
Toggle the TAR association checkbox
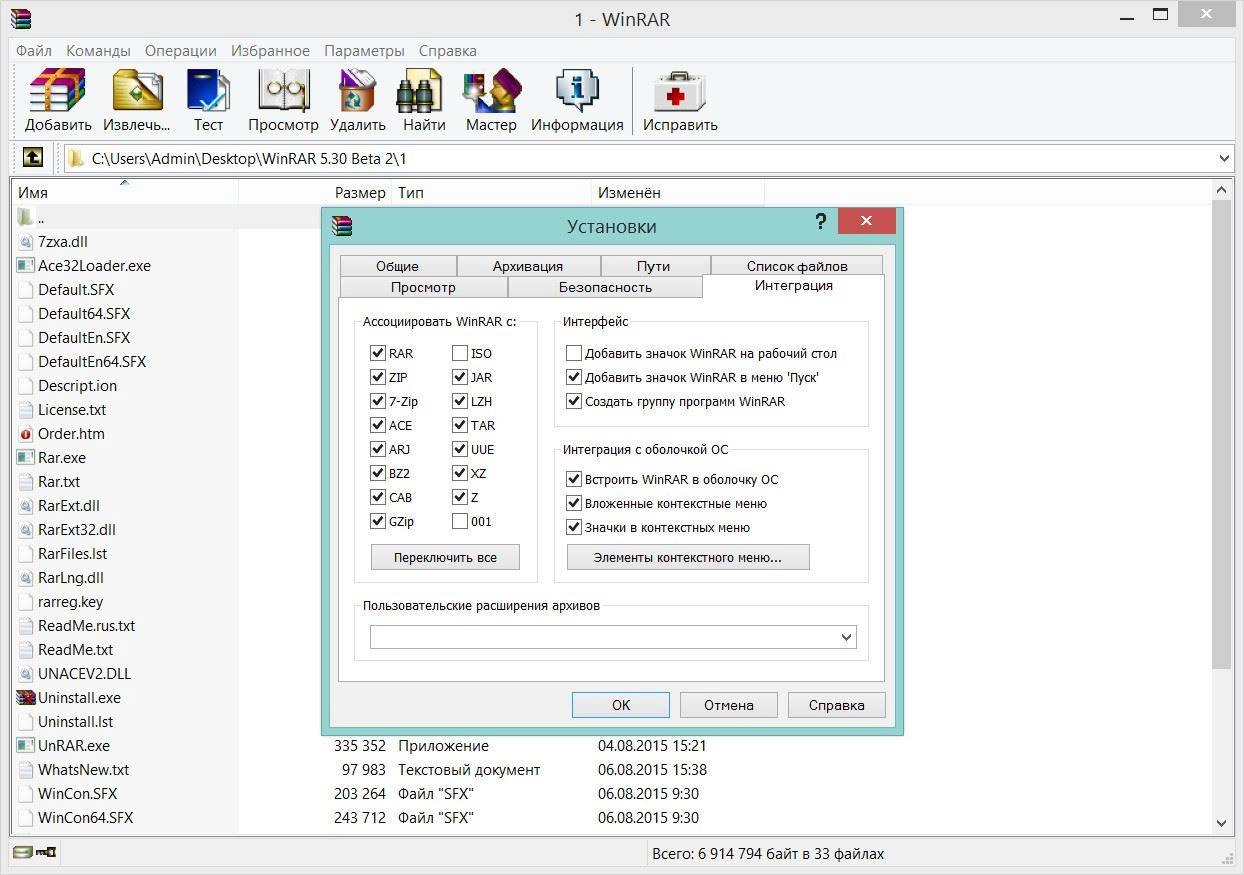pyautogui.click(x=460, y=425)
